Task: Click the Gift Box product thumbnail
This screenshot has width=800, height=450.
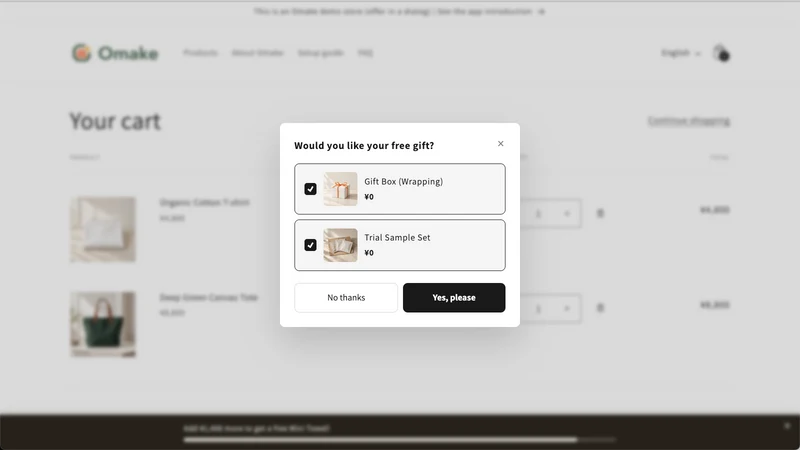Action: [340, 189]
